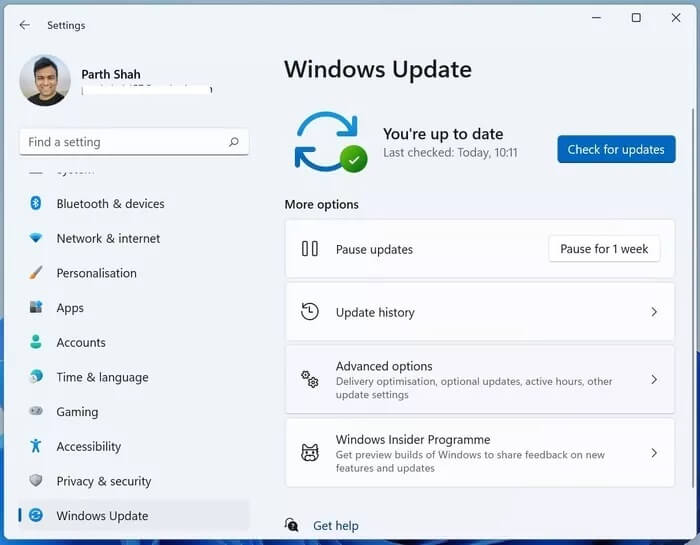
Task: Click Check for updates button
Action: (616, 149)
